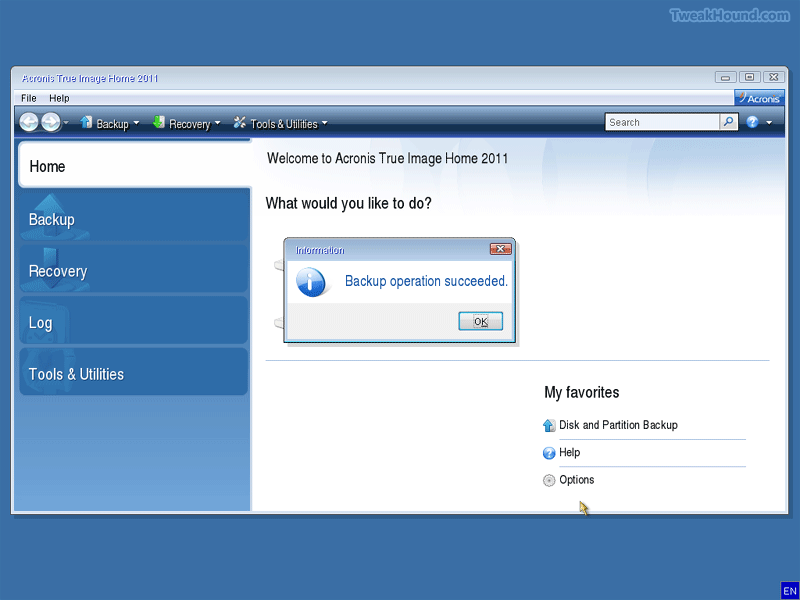
Task: Select the Home sidebar tab
Action: click(x=135, y=165)
